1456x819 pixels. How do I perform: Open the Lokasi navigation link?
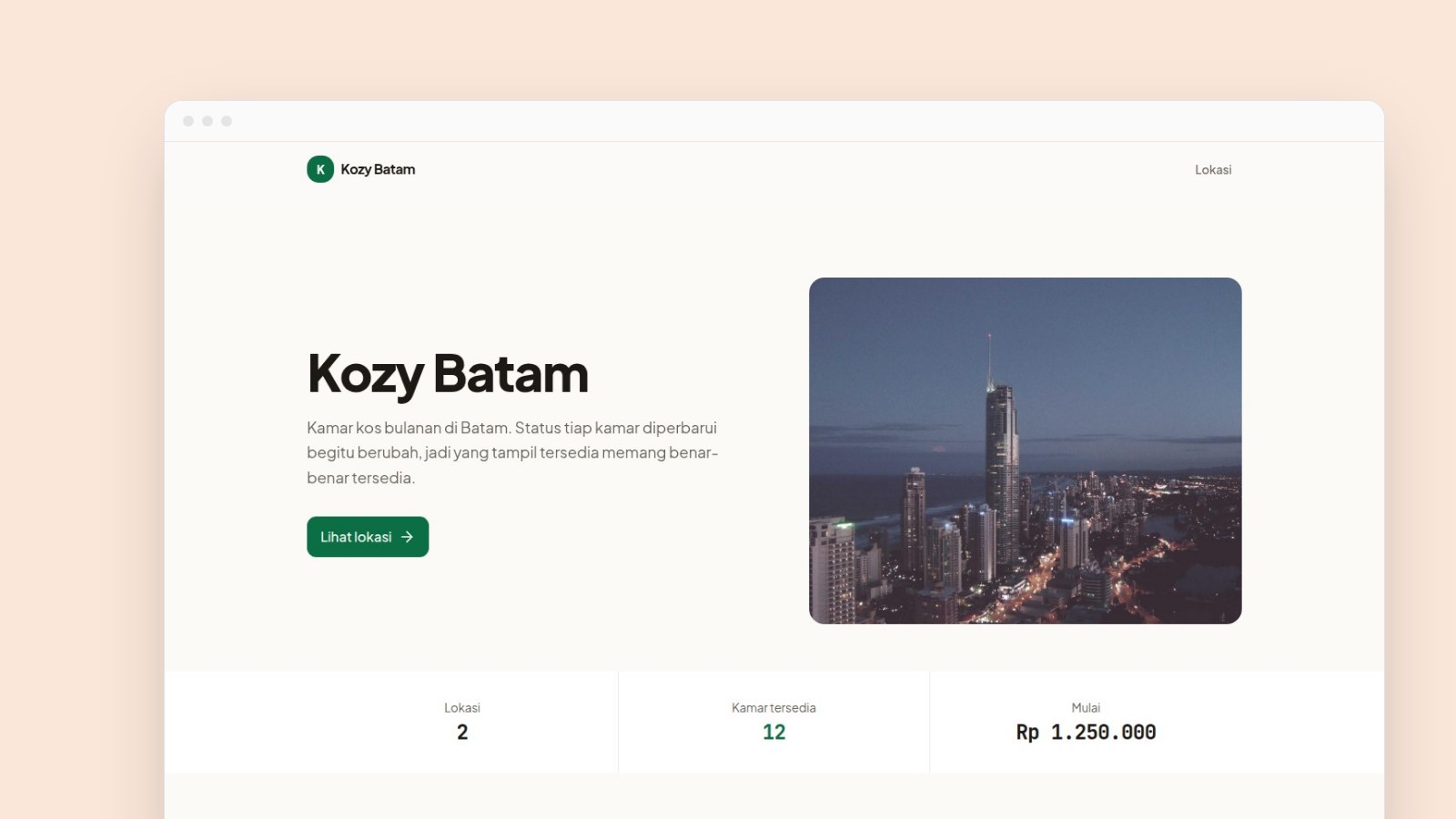(x=1213, y=170)
